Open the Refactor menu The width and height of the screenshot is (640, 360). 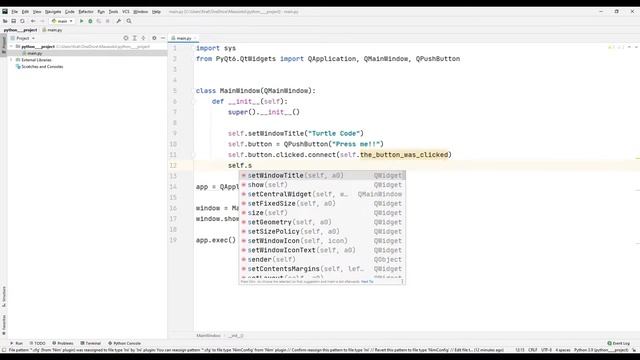click(x=86, y=12)
